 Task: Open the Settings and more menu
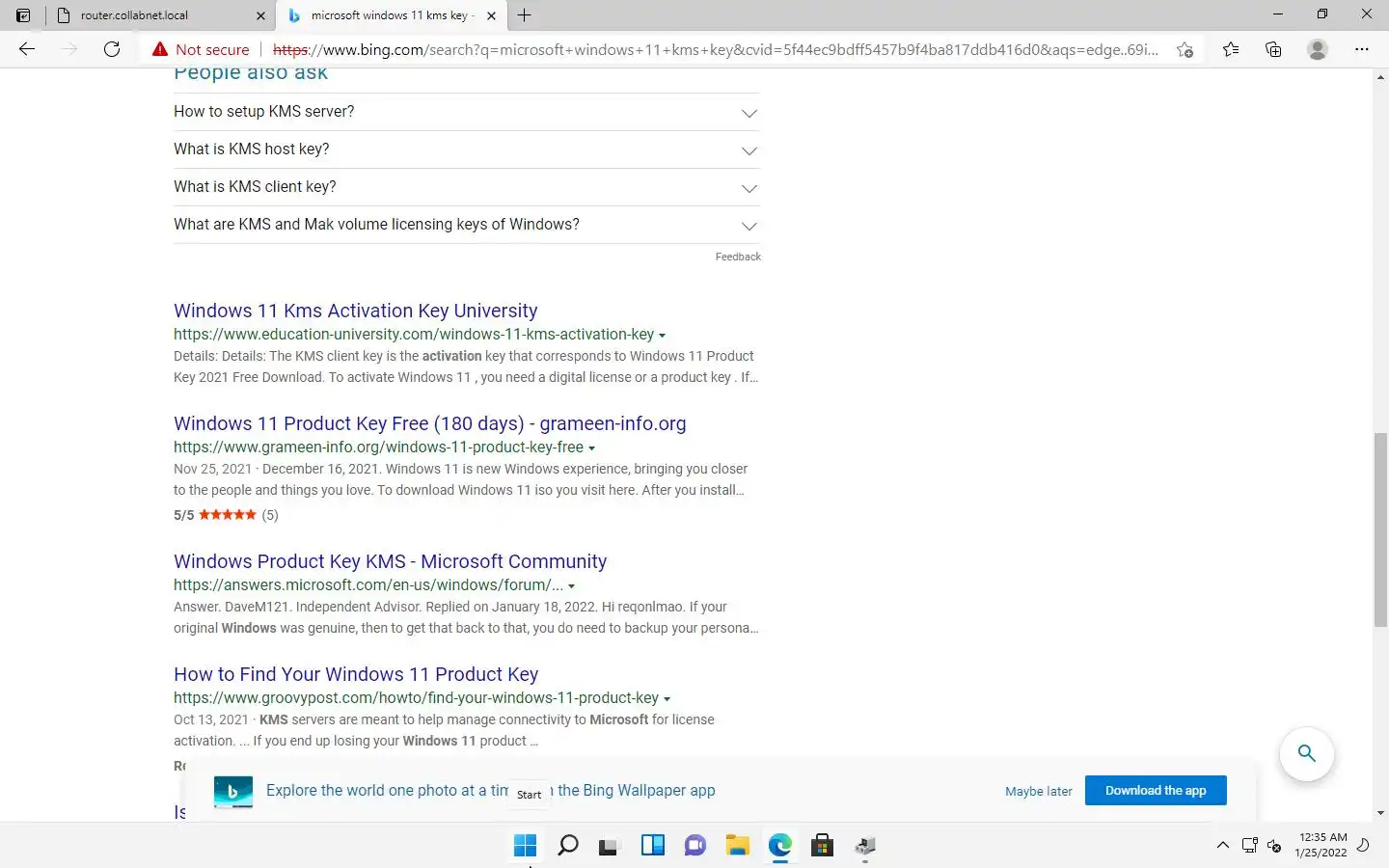1362,49
